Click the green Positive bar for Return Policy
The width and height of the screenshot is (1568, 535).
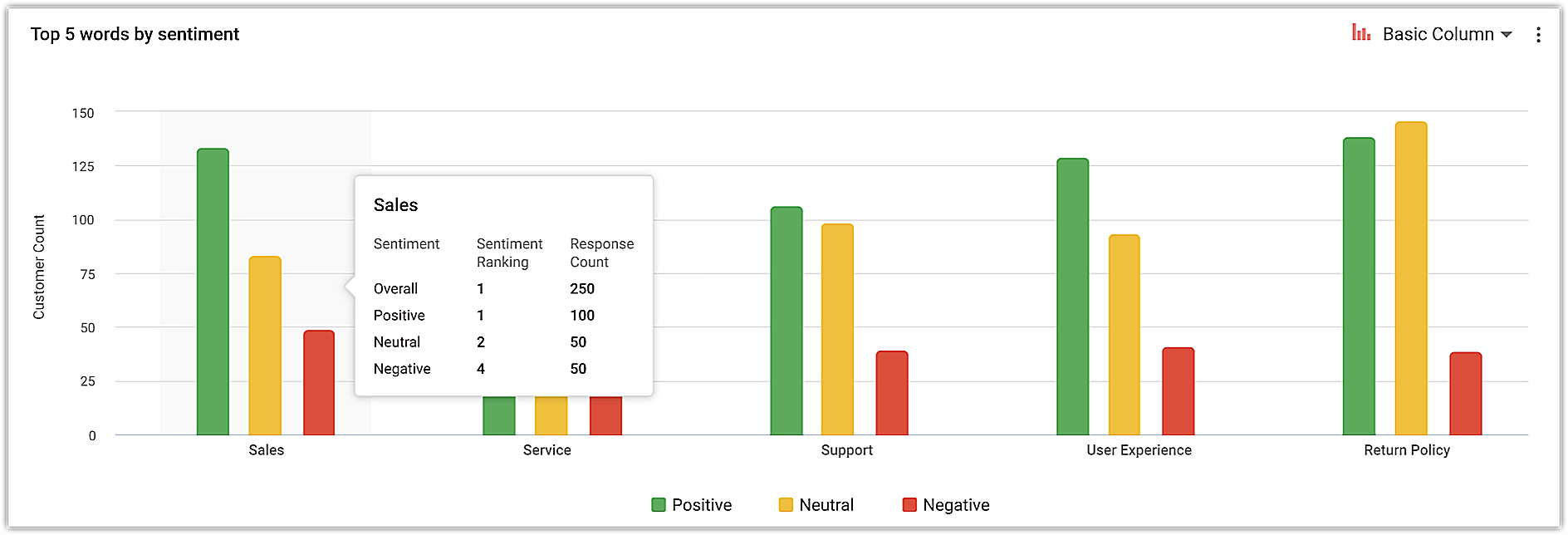1359,287
